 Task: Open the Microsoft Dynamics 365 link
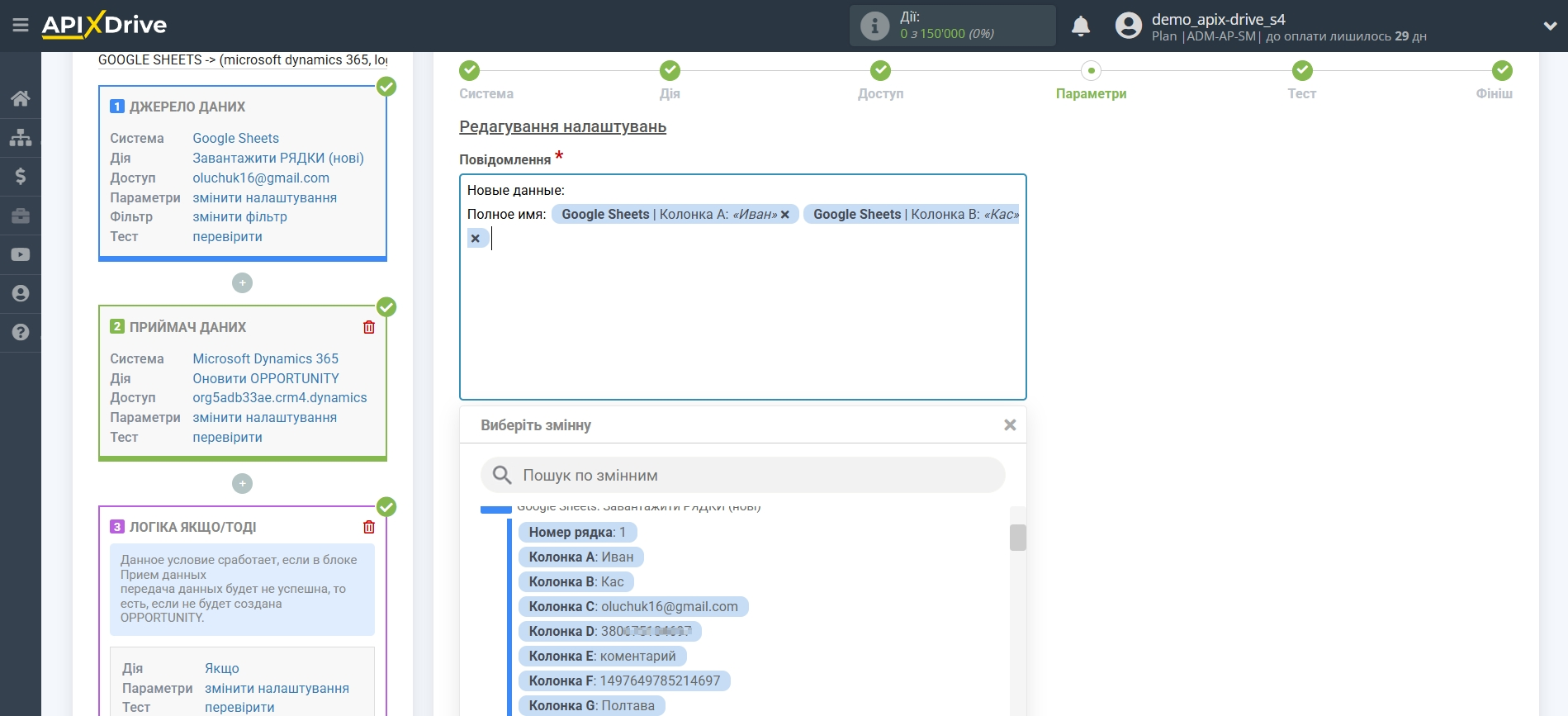click(265, 358)
